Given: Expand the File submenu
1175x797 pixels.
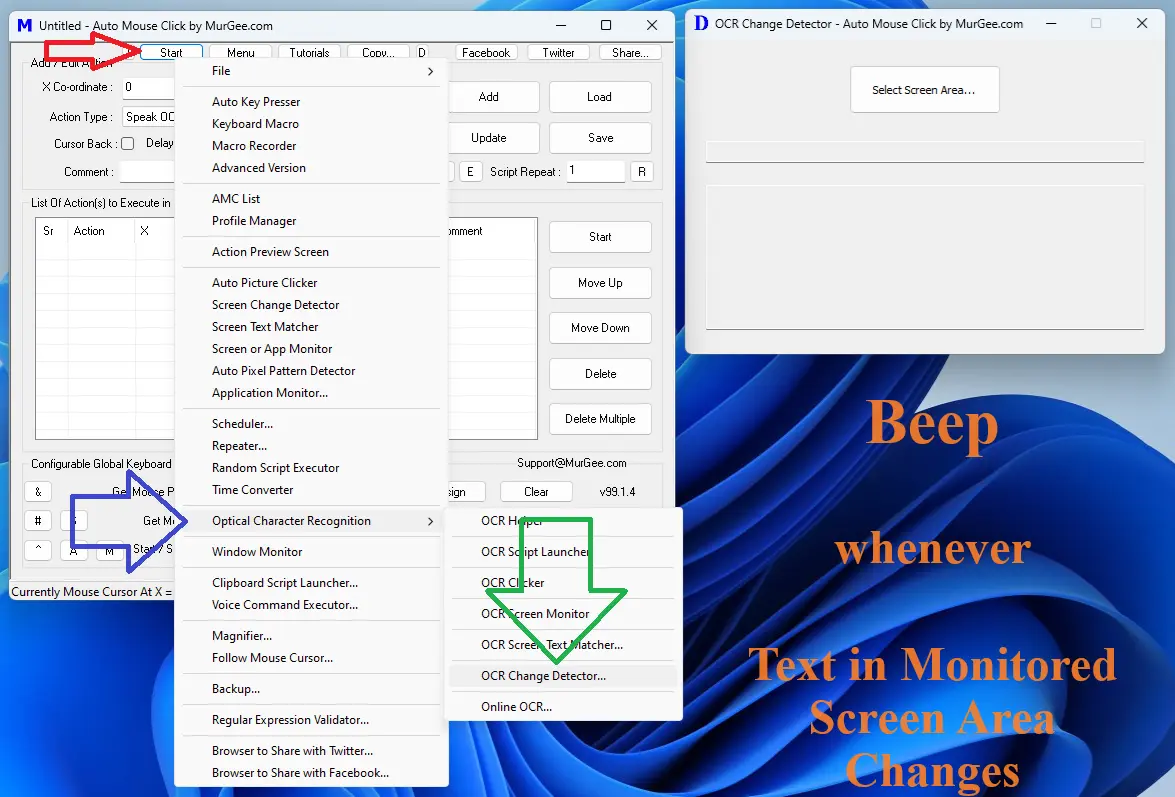Looking at the screenshot, I should [311, 71].
